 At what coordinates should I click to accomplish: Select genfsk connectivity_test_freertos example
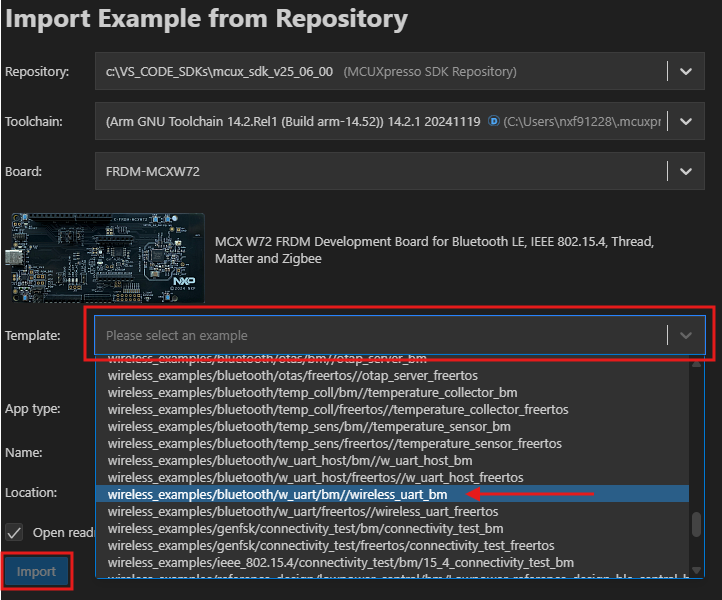pos(392,546)
